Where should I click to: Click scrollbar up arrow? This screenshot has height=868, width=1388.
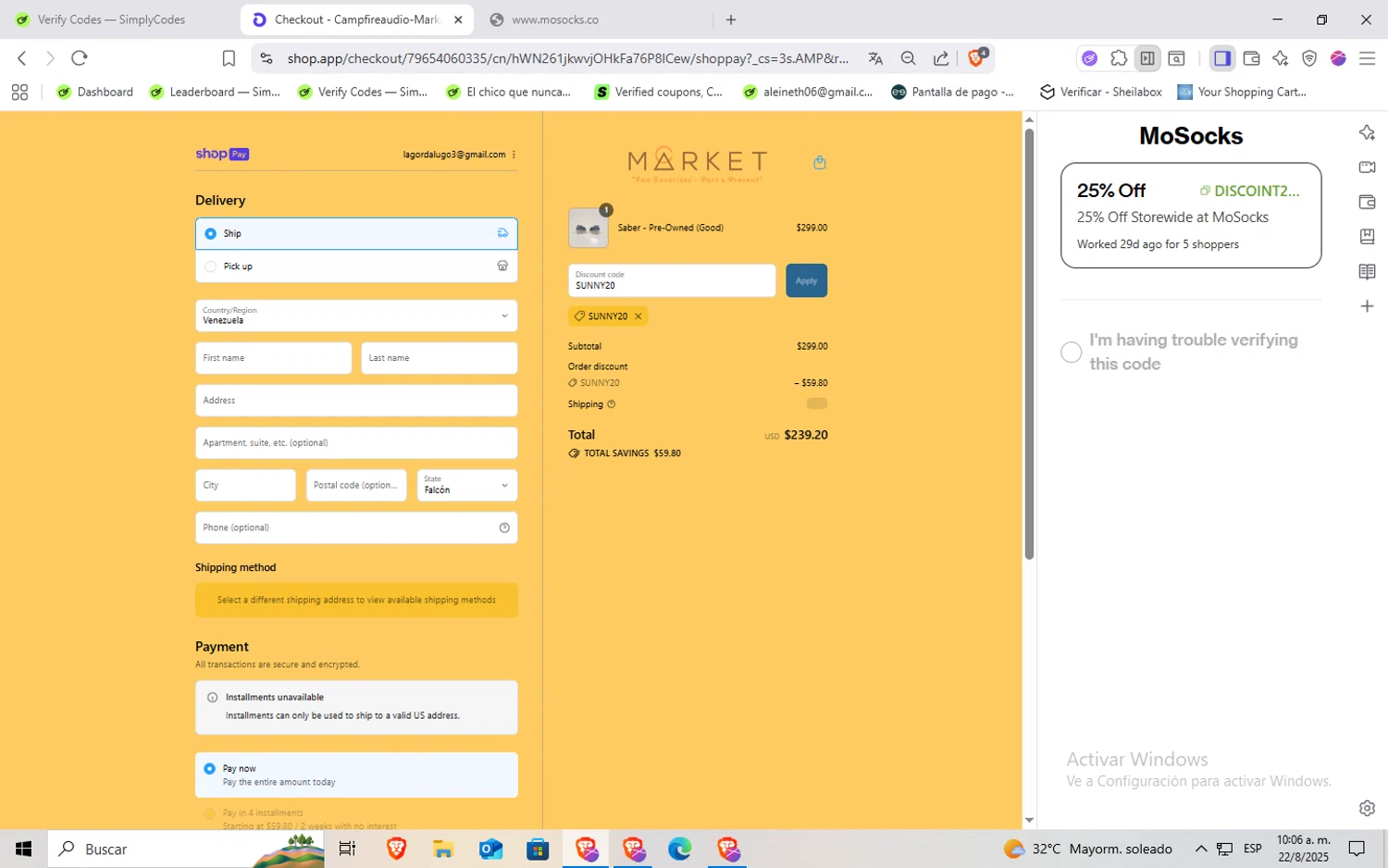(x=1029, y=119)
